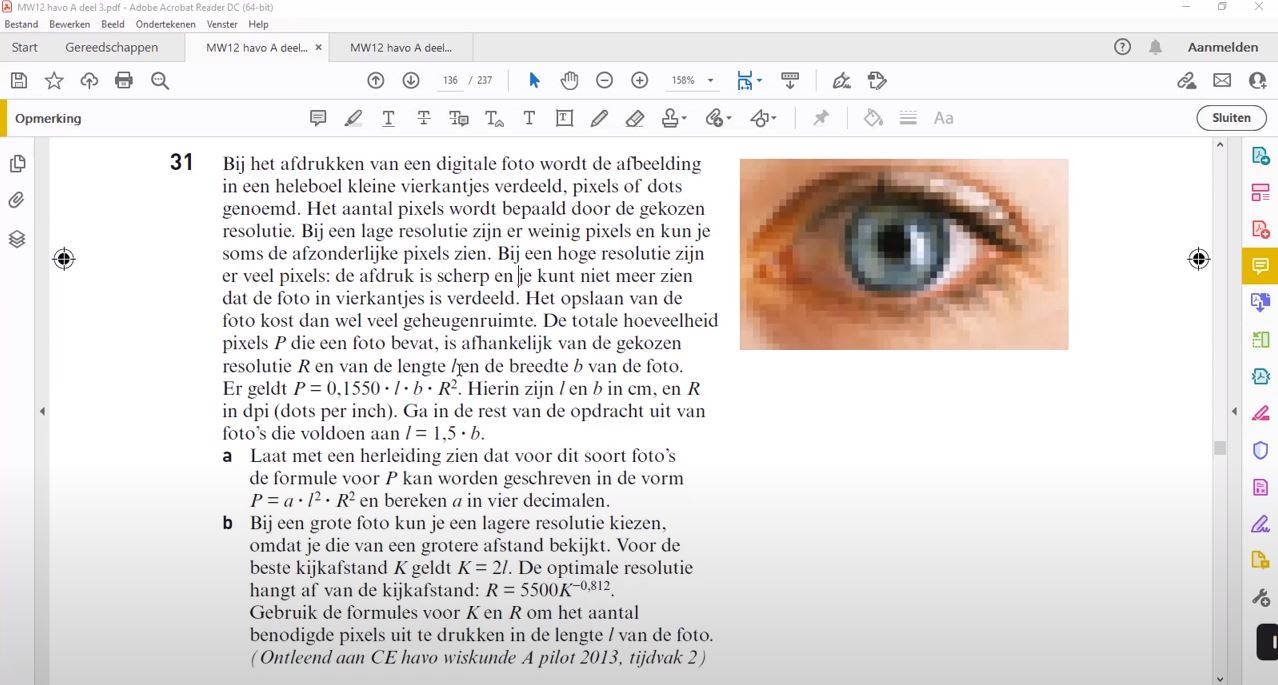This screenshot has width=1278, height=685.
Task: Switch to the Gereedschappen tab
Action: (x=112, y=47)
